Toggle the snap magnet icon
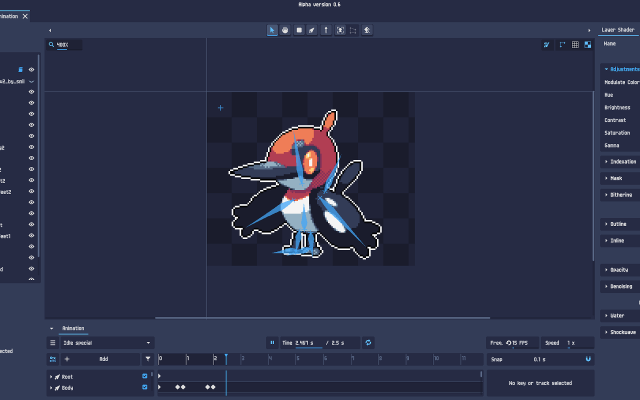This screenshot has width=640, height=400. 588,359
